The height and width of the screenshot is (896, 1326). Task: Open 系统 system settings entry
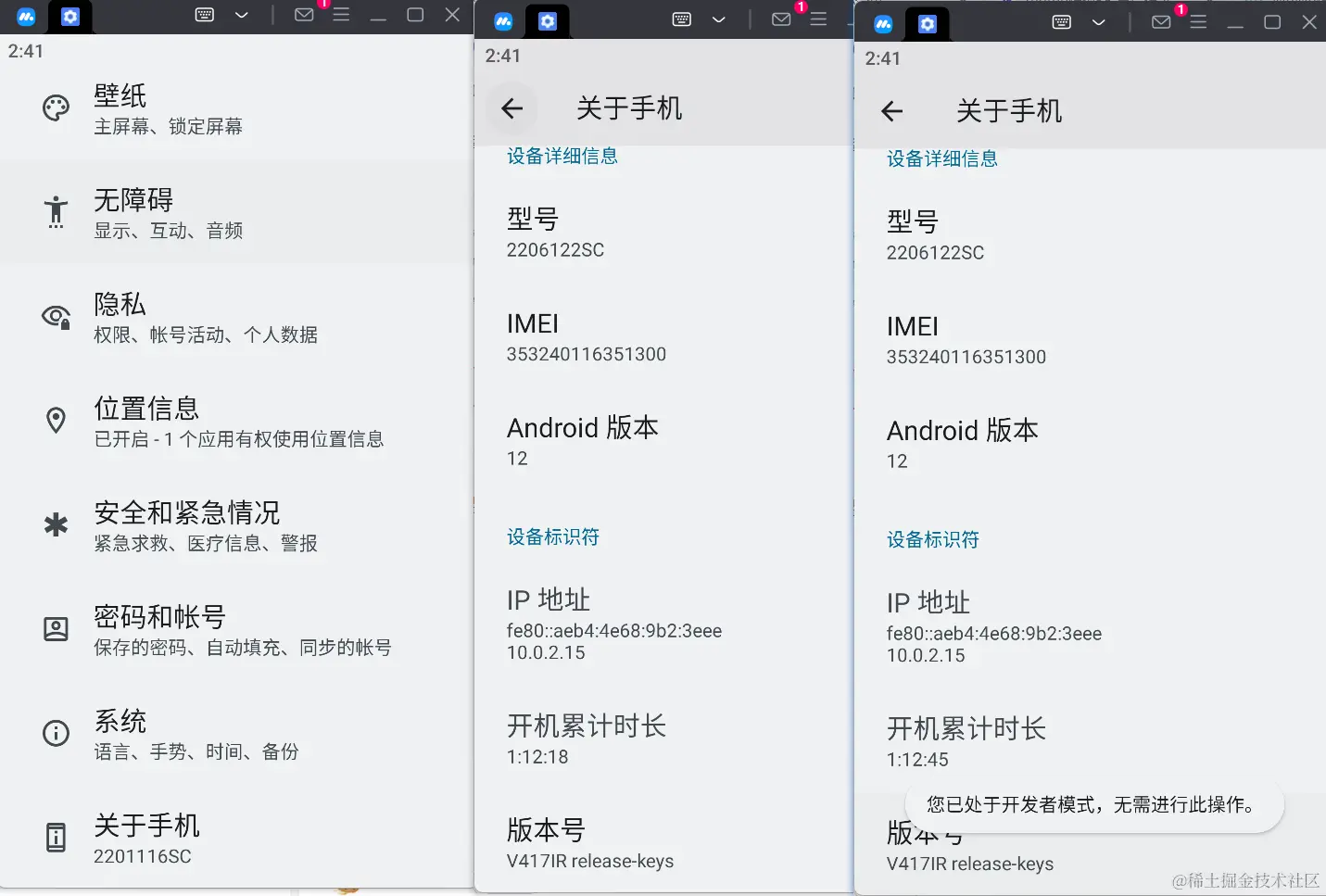coord(236,734)
